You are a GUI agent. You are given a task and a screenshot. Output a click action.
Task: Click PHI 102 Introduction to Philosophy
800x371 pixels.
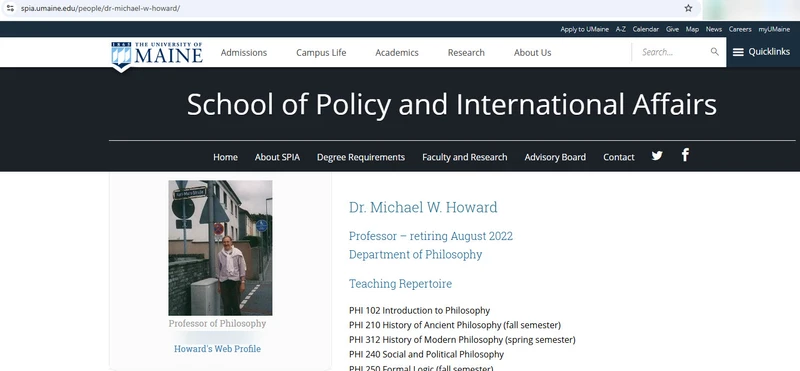click(419, 310)
